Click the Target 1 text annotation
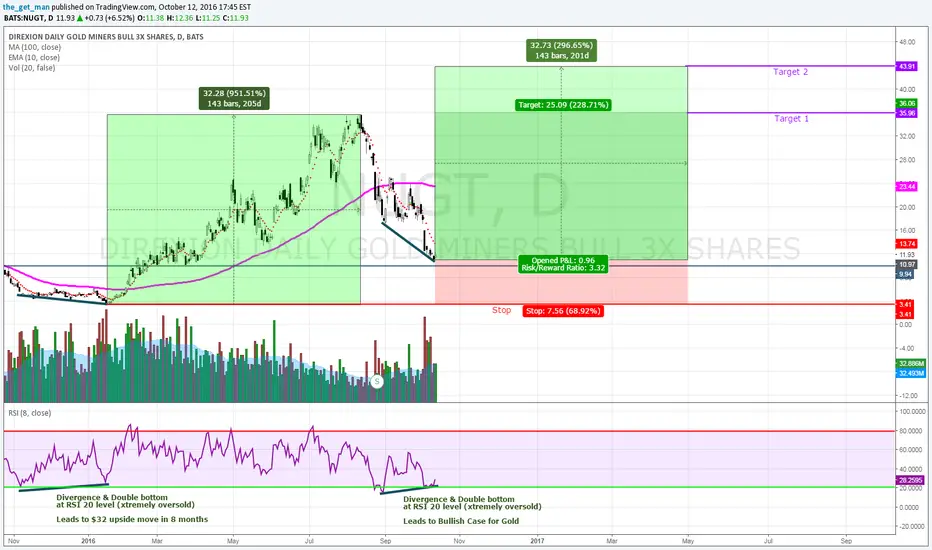The height and width of the screenshot is (550, 932). pos(791,119)
